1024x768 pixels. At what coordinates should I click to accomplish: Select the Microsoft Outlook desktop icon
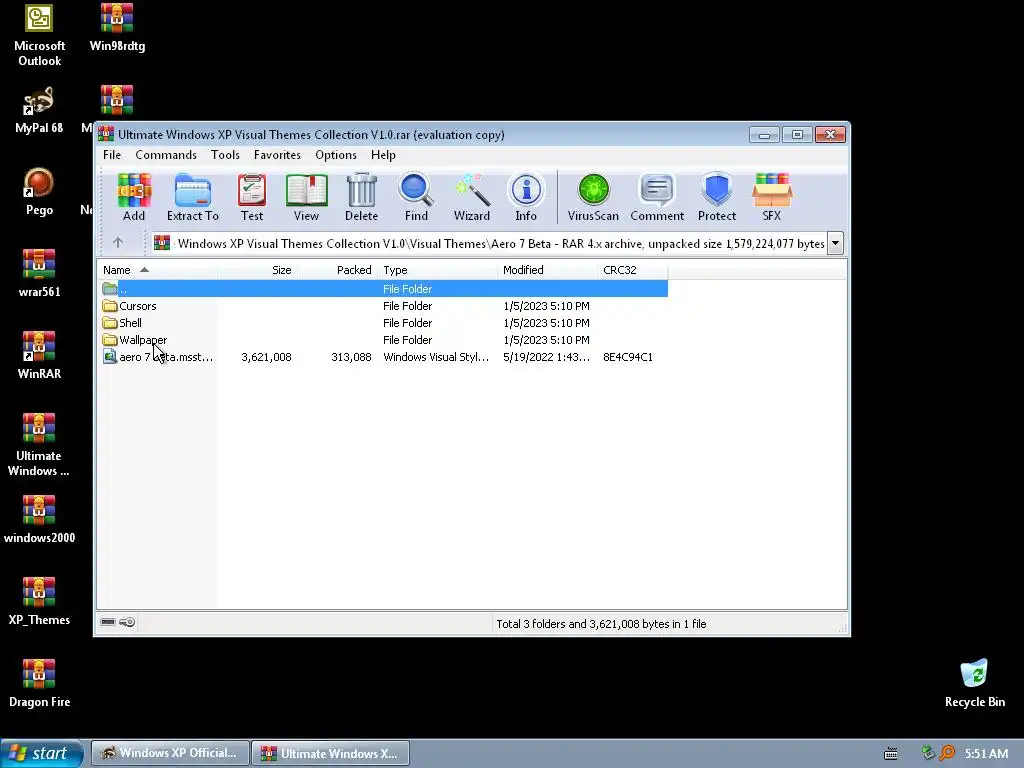click(x=39, y=35)
